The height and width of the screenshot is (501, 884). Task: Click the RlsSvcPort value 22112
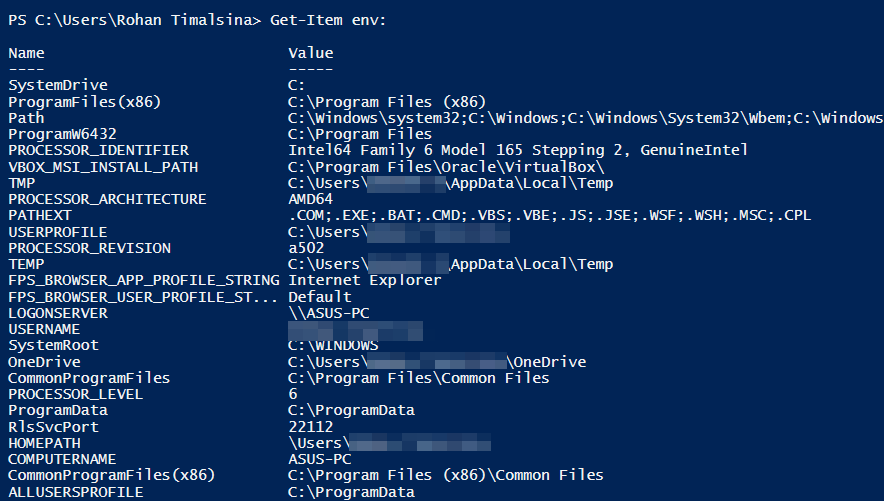[311, 427]
